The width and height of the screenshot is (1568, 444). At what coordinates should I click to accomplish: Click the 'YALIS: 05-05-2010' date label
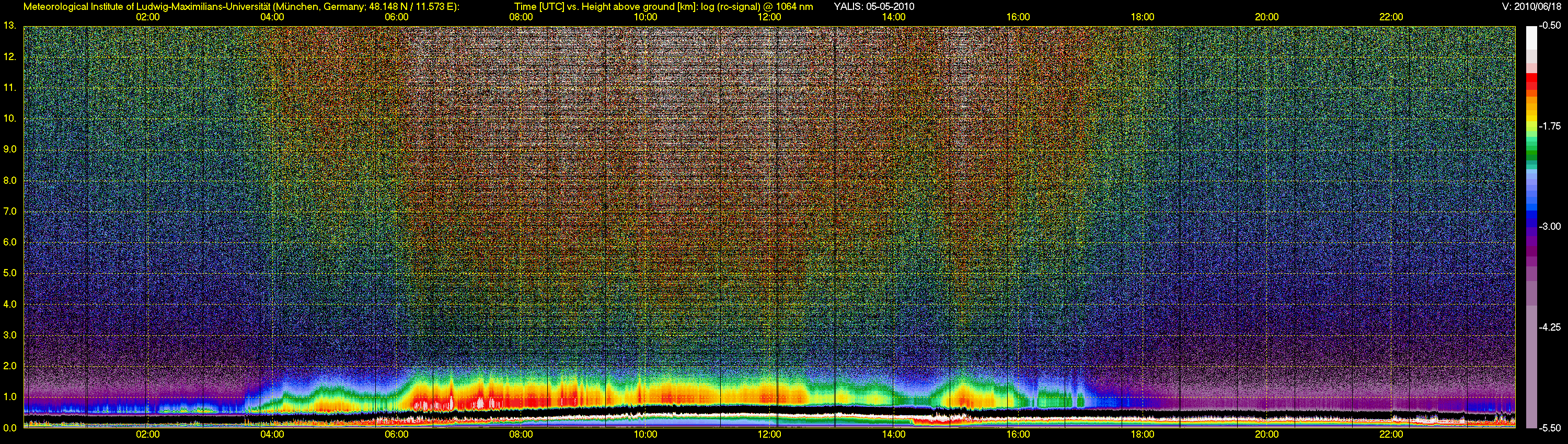873,7
